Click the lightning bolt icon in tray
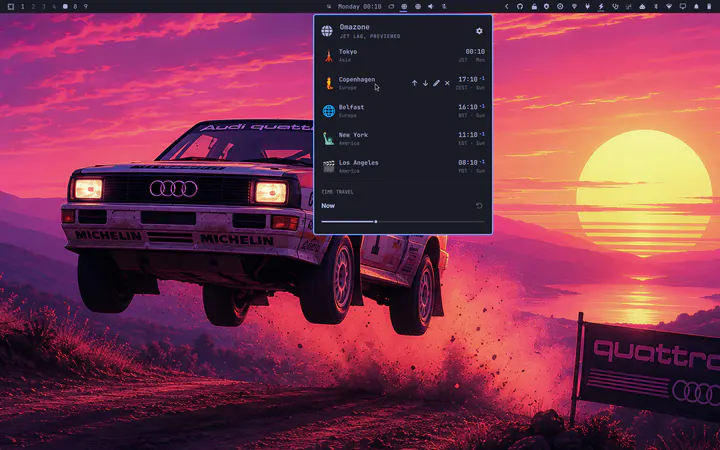The width and height of the screenshot is (720, 450). pyautogui.click(x=601, y=6)
